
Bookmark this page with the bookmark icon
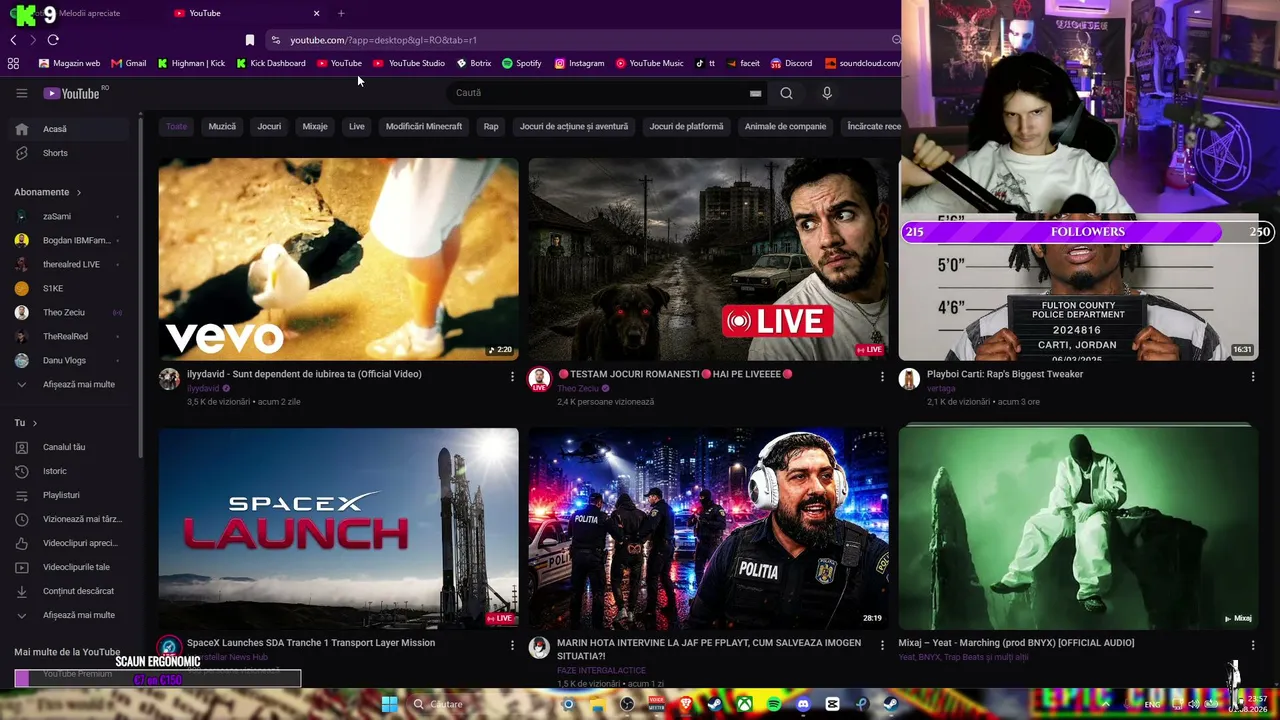pos(249,40)
